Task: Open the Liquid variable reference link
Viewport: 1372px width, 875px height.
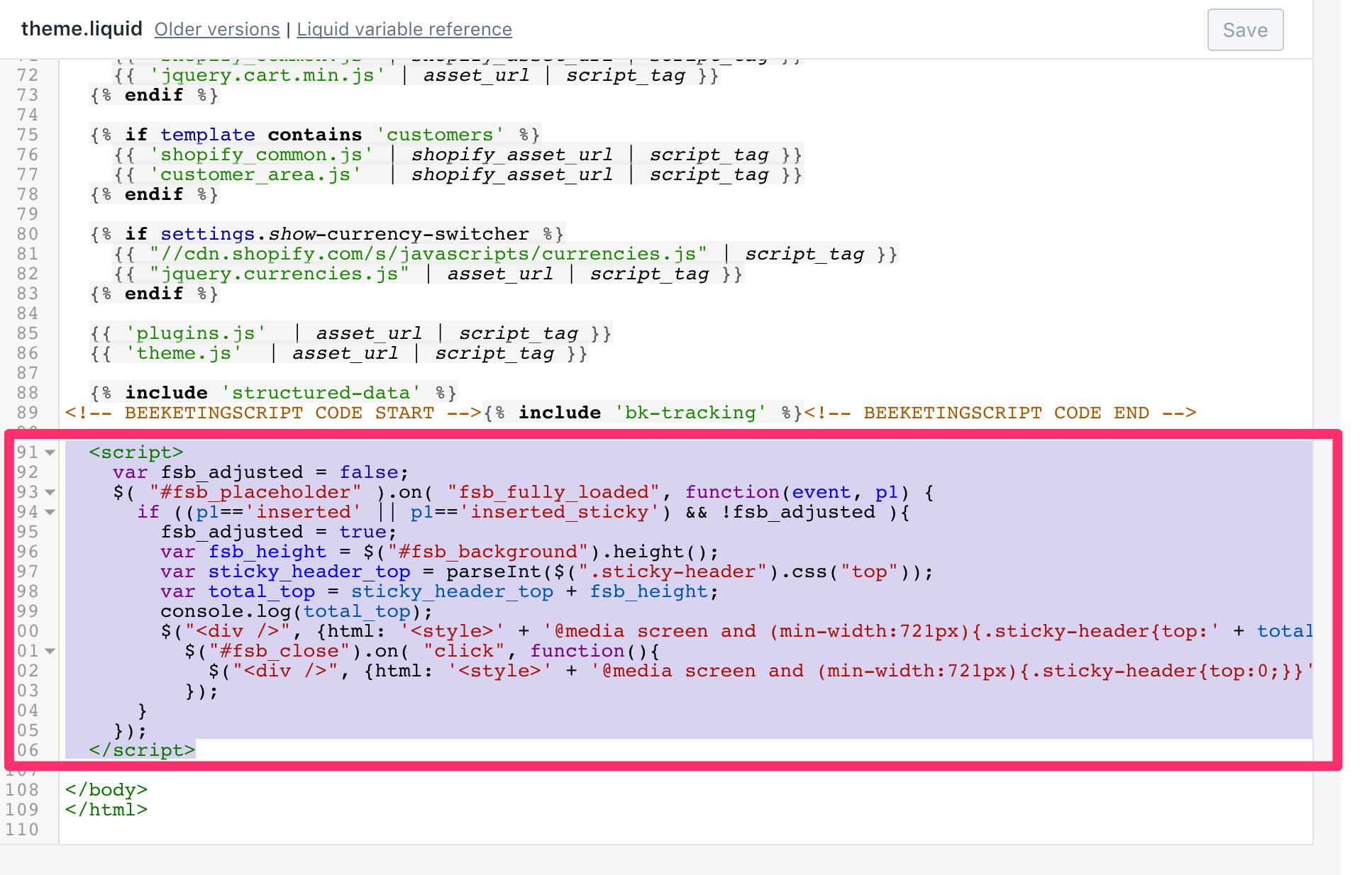Action: pyautogui.click(x=404, y=29)
